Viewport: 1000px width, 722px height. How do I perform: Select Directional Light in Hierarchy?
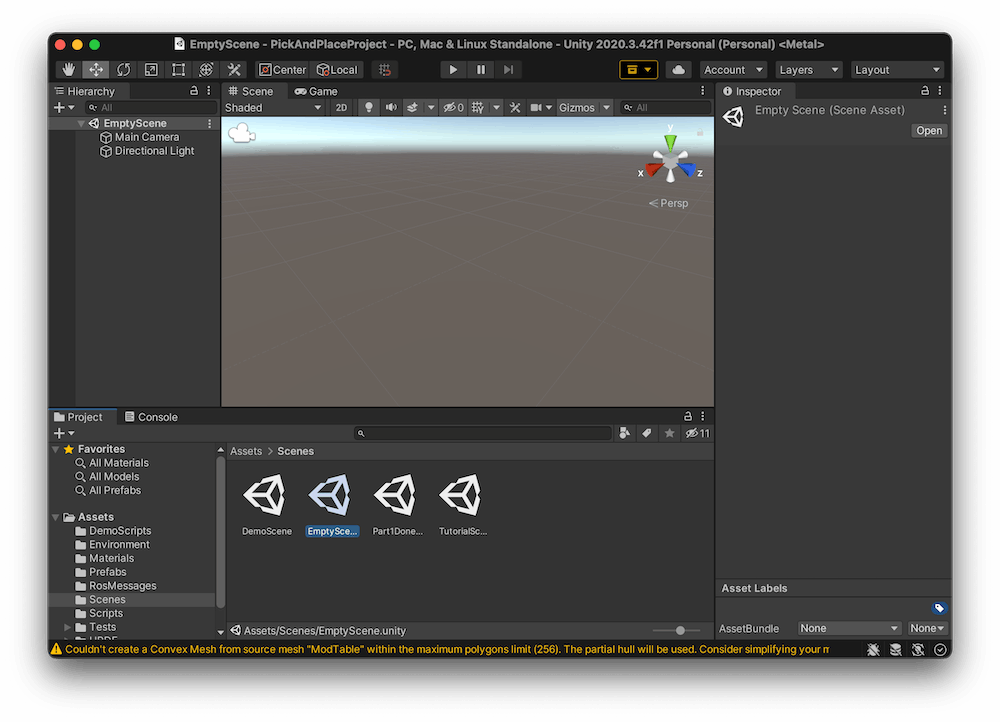pyautogui.click(x=154, y=151)
